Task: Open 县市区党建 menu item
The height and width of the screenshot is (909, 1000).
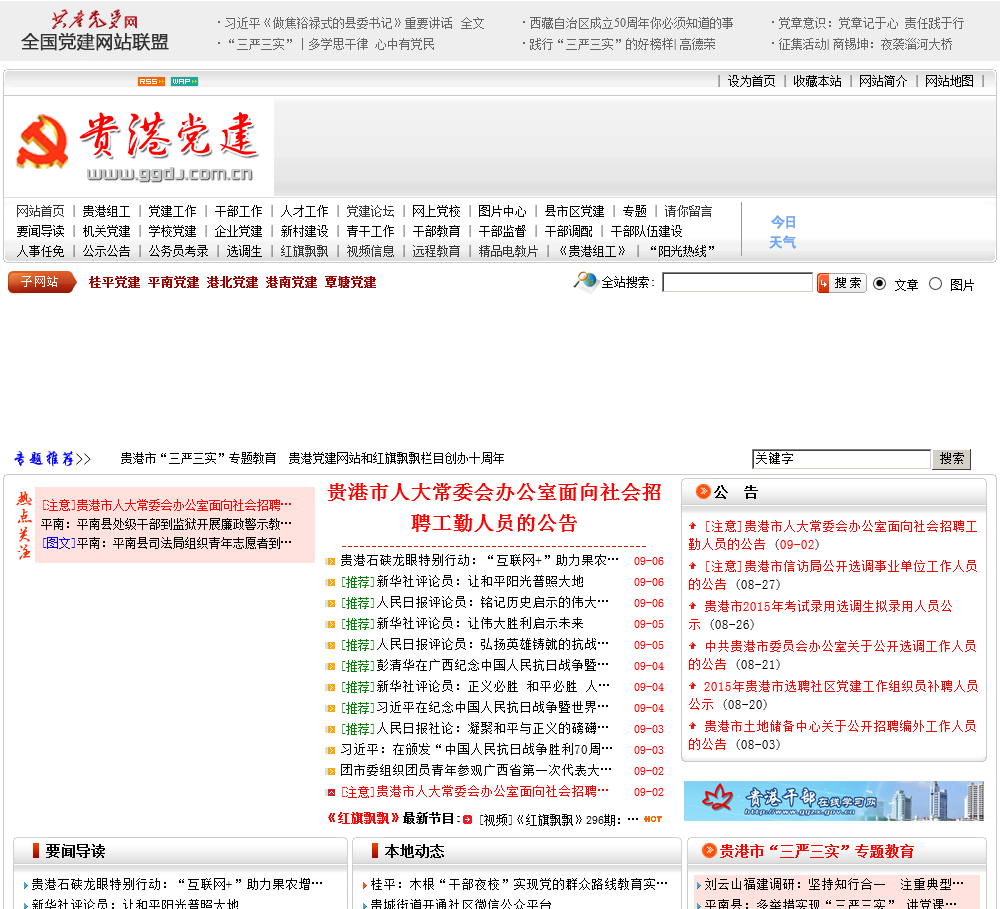Action: point(574,211)
